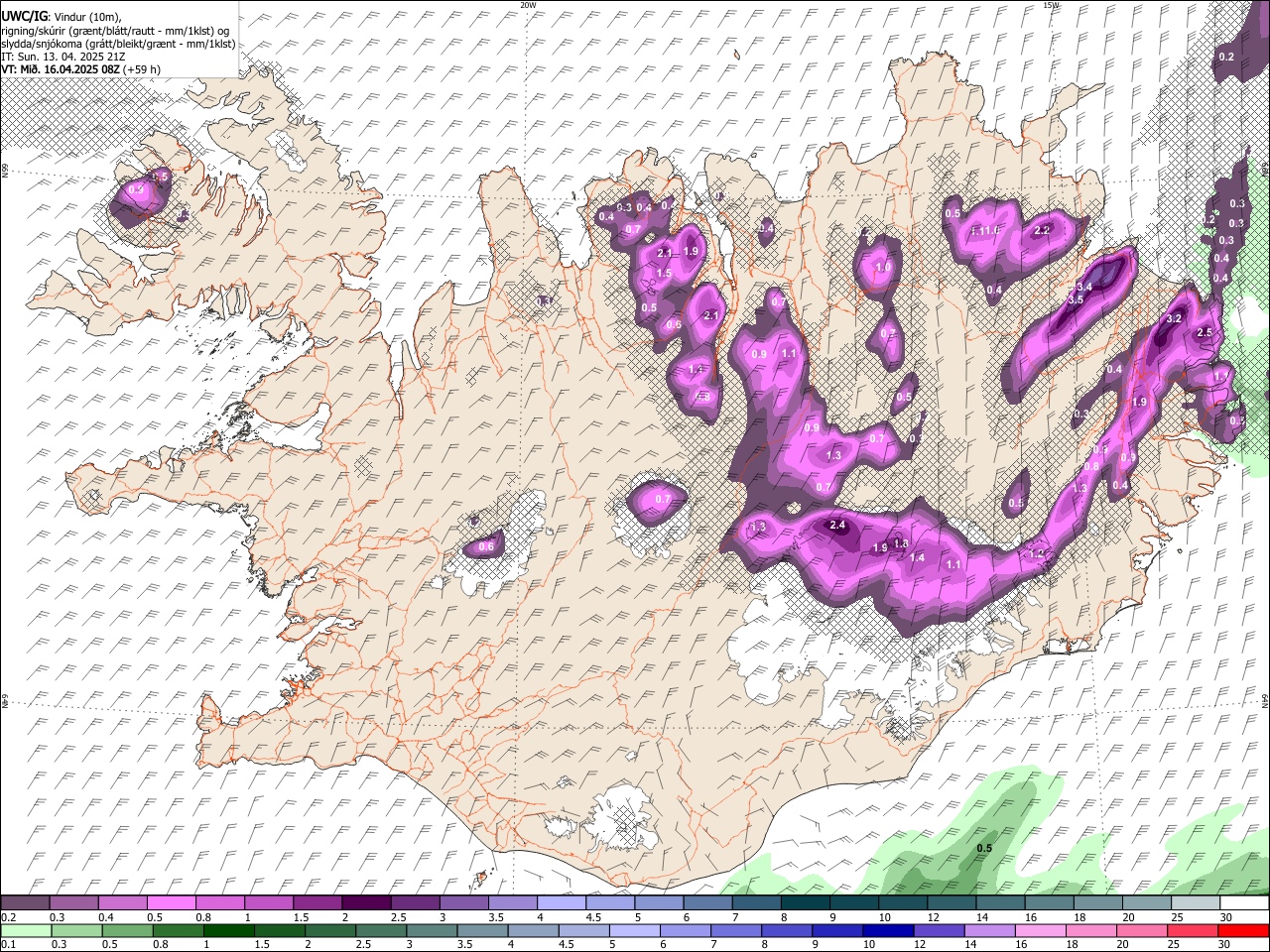The image size is (1270, 952).
Task: Click the '2.4' snowfall value on the map
Action: pyautogui.click(x=837, y=526)
